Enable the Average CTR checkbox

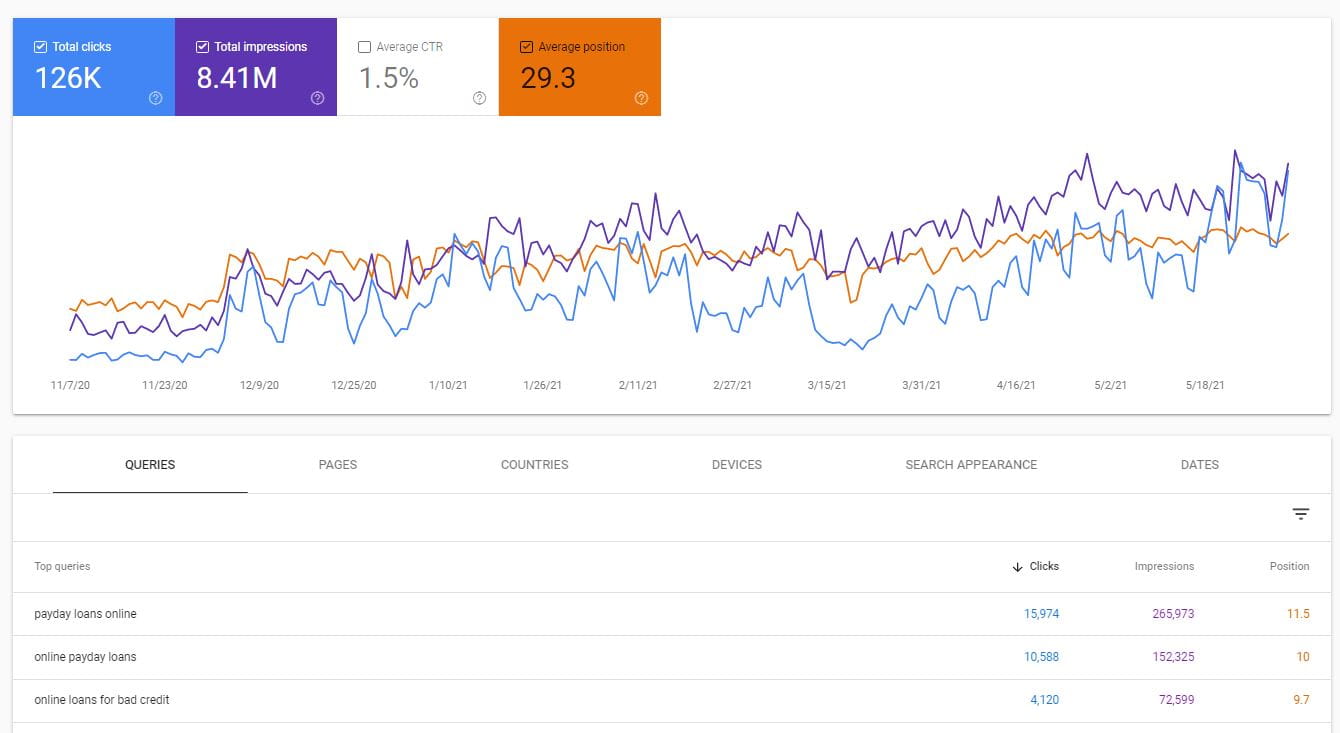(364, 47)
